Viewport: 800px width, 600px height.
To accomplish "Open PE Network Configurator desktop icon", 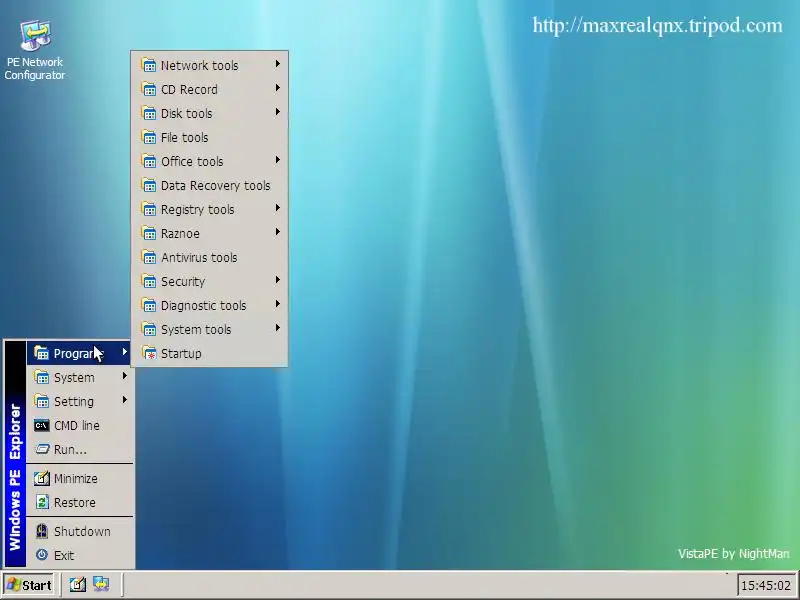I will coord(35,50).
